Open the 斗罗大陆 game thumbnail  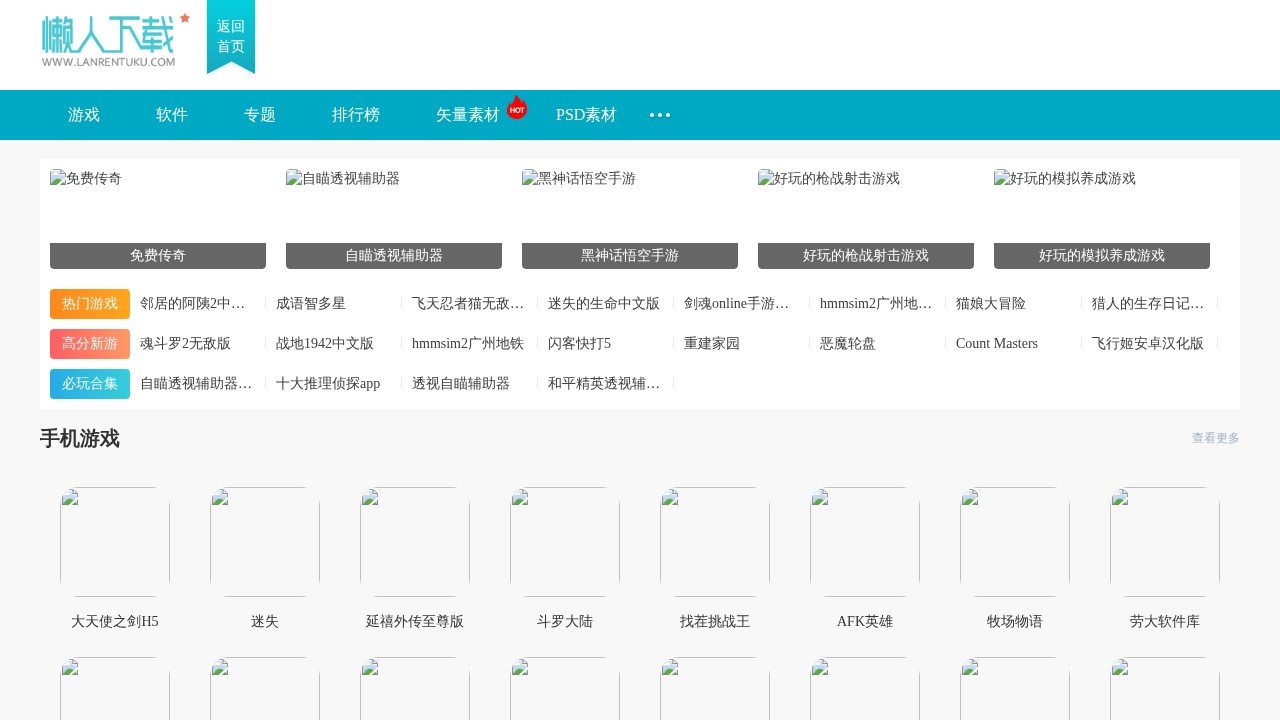564,540
